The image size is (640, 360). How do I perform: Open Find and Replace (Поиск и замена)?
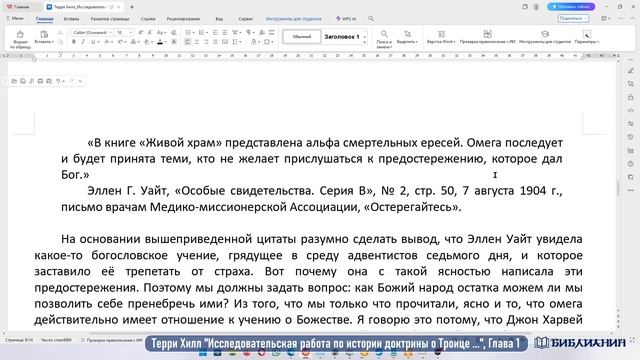(x=384, y=39)
